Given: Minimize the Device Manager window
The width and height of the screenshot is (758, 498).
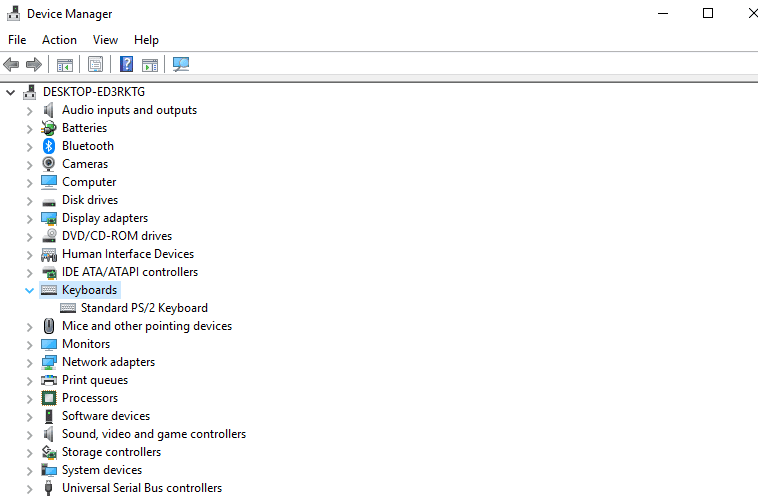Looking at the screenshot, I should click(663, 14).
